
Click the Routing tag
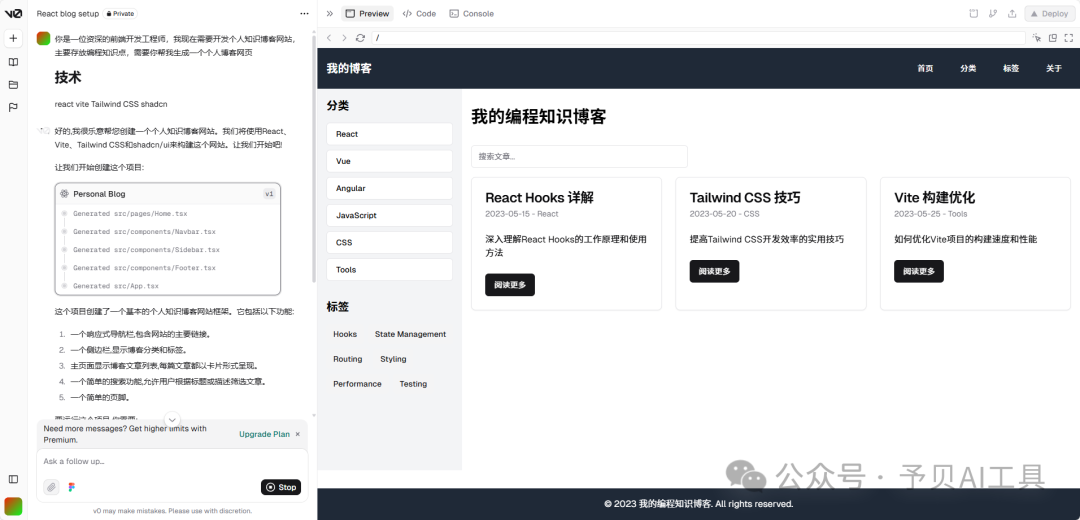pyautogui.click(x=348, y=359)
